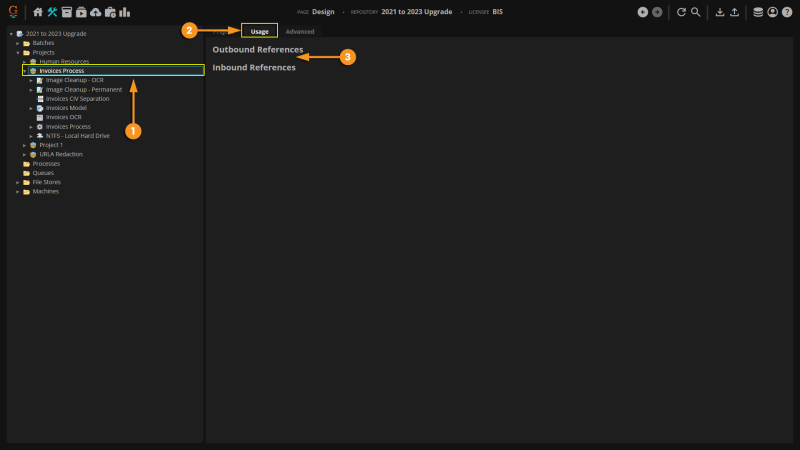Navigate forward with the right arrow button
This screenshot has width=800, height=450.
tap(657, 12)
